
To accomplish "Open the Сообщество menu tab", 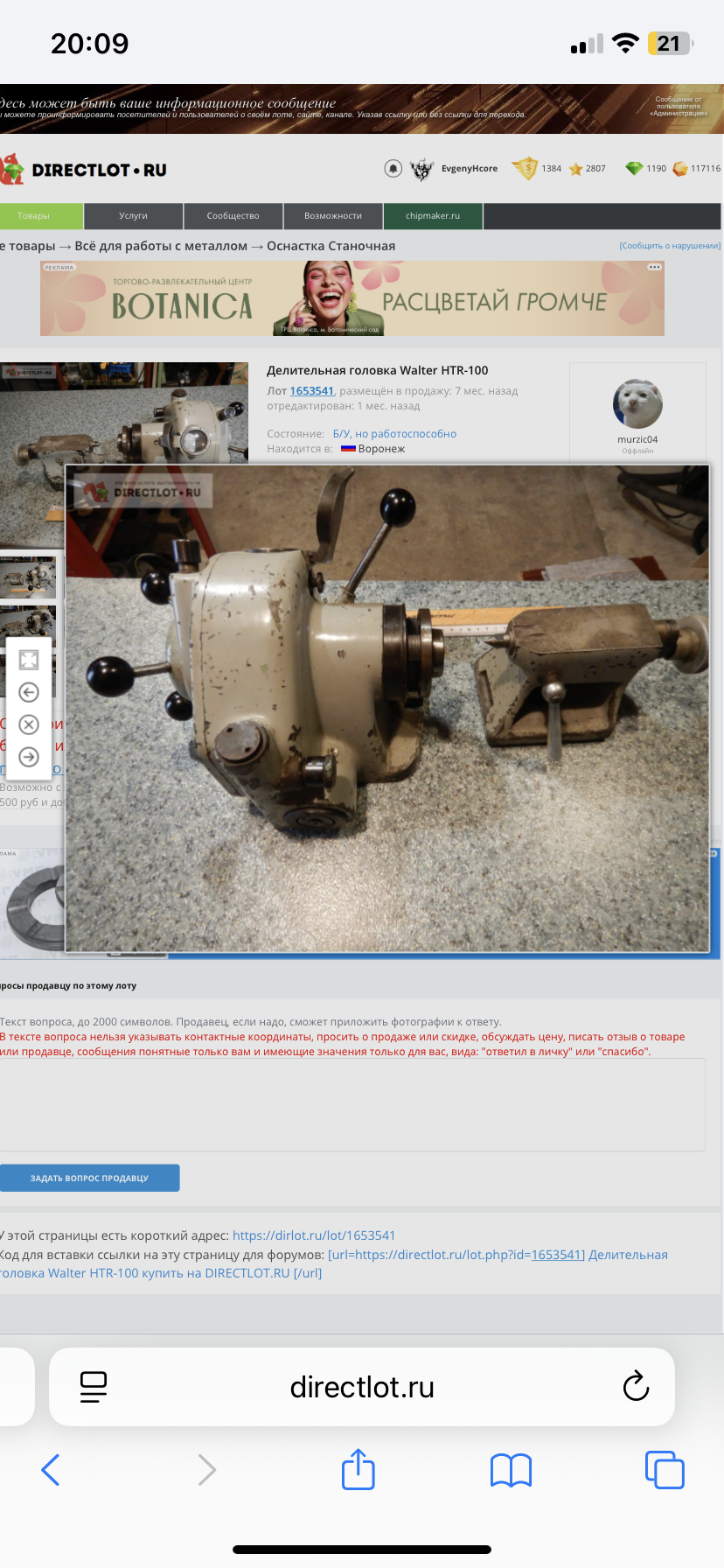I will 233,216.
